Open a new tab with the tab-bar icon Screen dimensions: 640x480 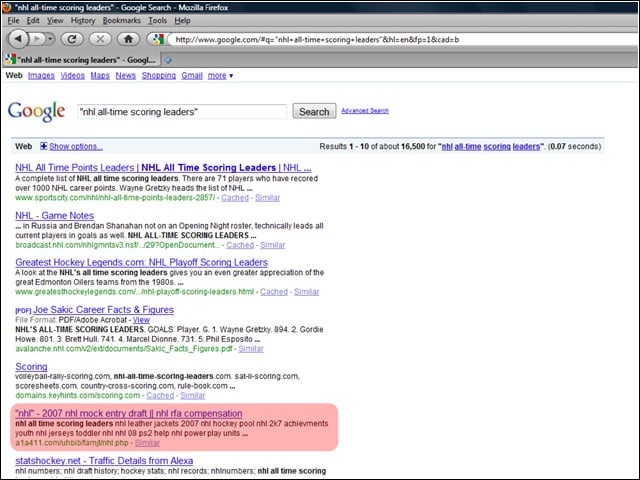168,60
